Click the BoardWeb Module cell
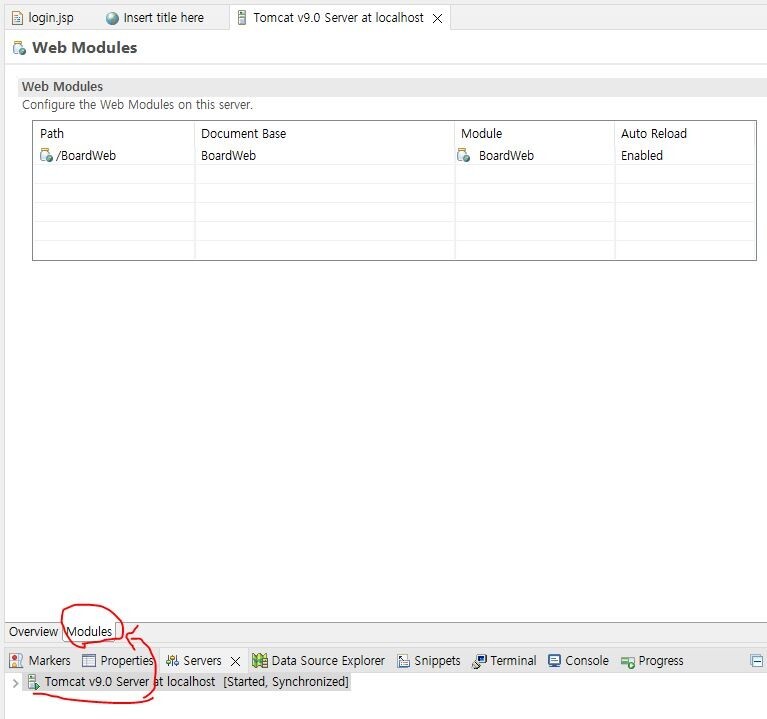This screenshot has width=767, height=719. [535, 156]
